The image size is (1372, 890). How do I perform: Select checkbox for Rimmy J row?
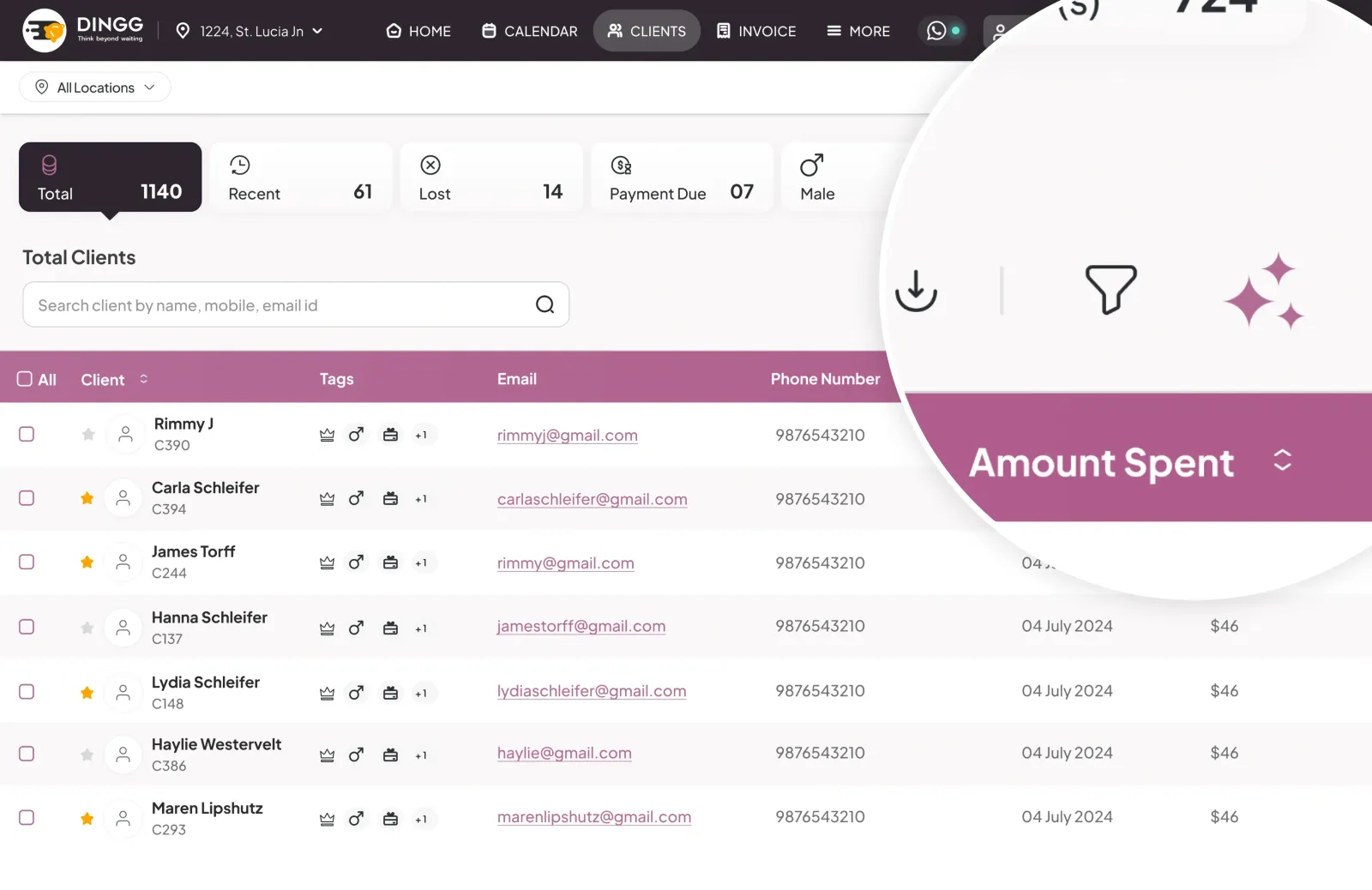(x=27, y=434)
